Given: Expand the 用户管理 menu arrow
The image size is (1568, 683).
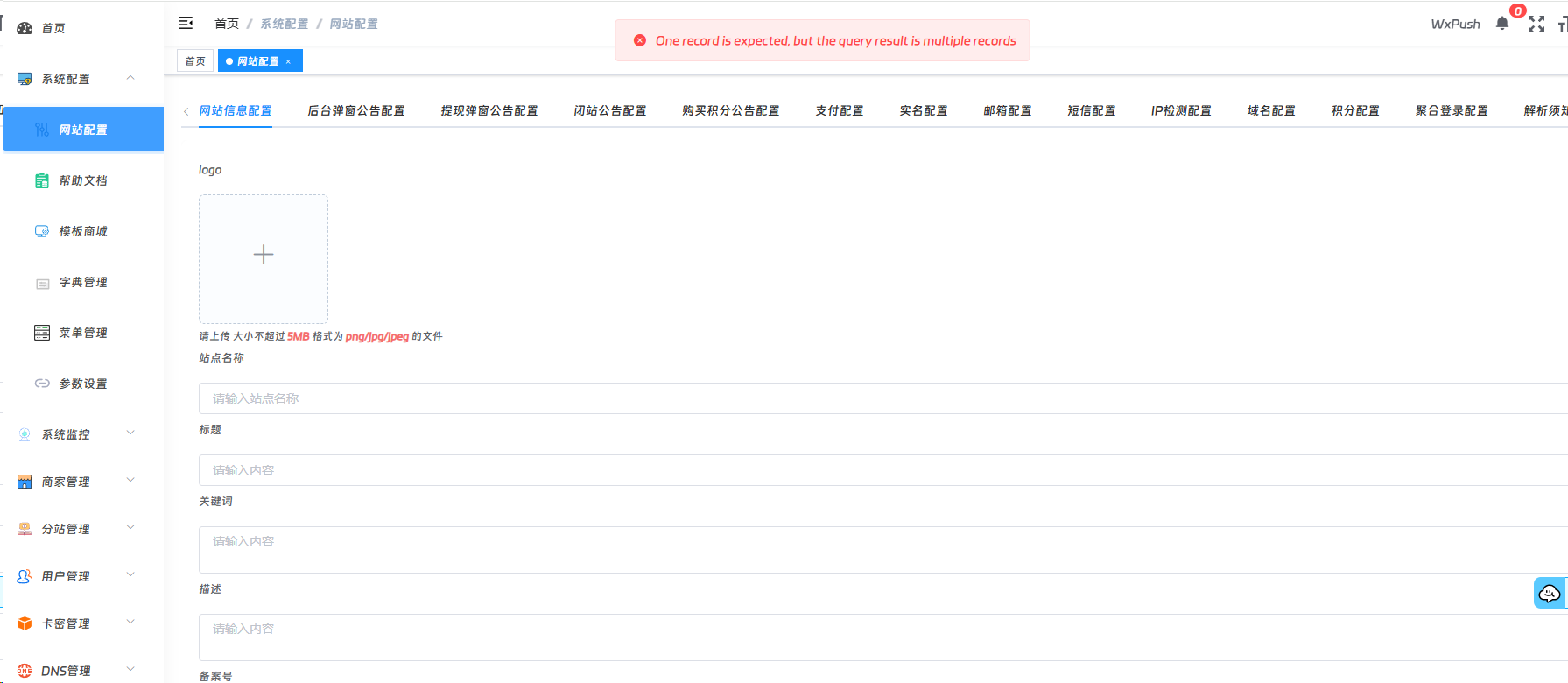Looking at the screenshot, I should pyautogui.click(x=130, y=574).
